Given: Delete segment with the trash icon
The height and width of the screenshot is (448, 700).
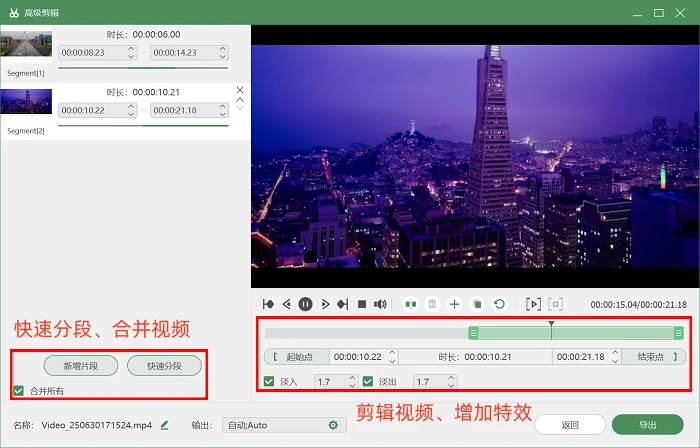Looking at the screenshot, I should (432, 304).
